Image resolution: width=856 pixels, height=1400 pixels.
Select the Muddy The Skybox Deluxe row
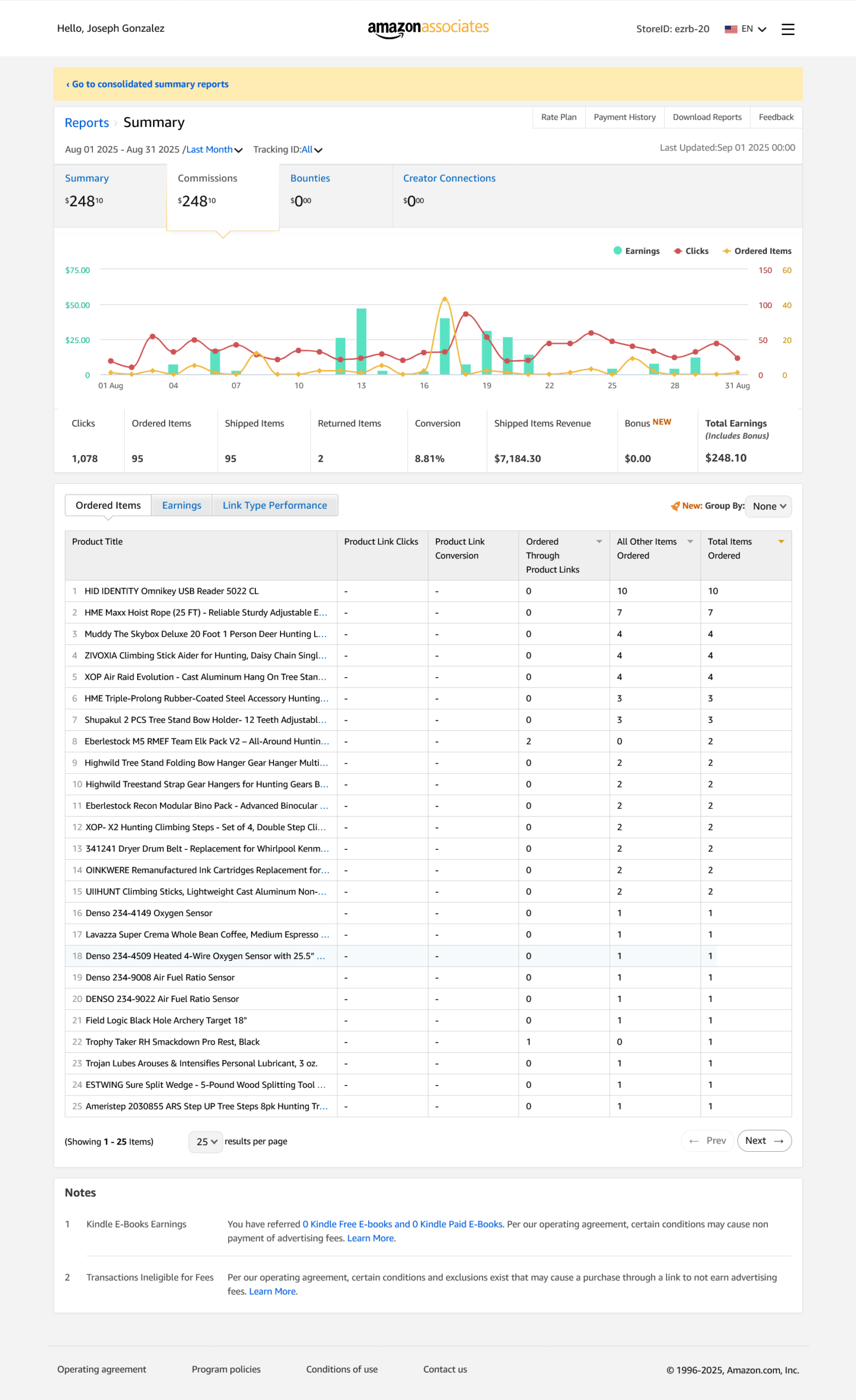(x=428, y=634)
